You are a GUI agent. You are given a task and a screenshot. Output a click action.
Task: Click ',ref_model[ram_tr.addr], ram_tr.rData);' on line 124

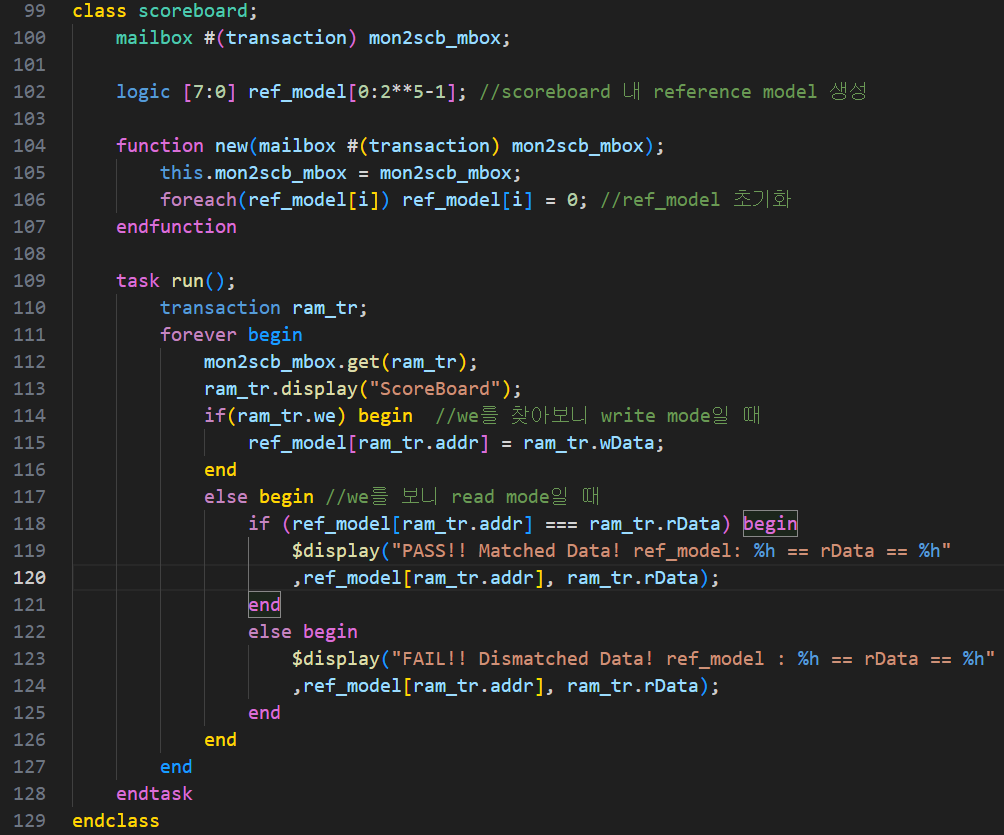[x=506, y=686]
